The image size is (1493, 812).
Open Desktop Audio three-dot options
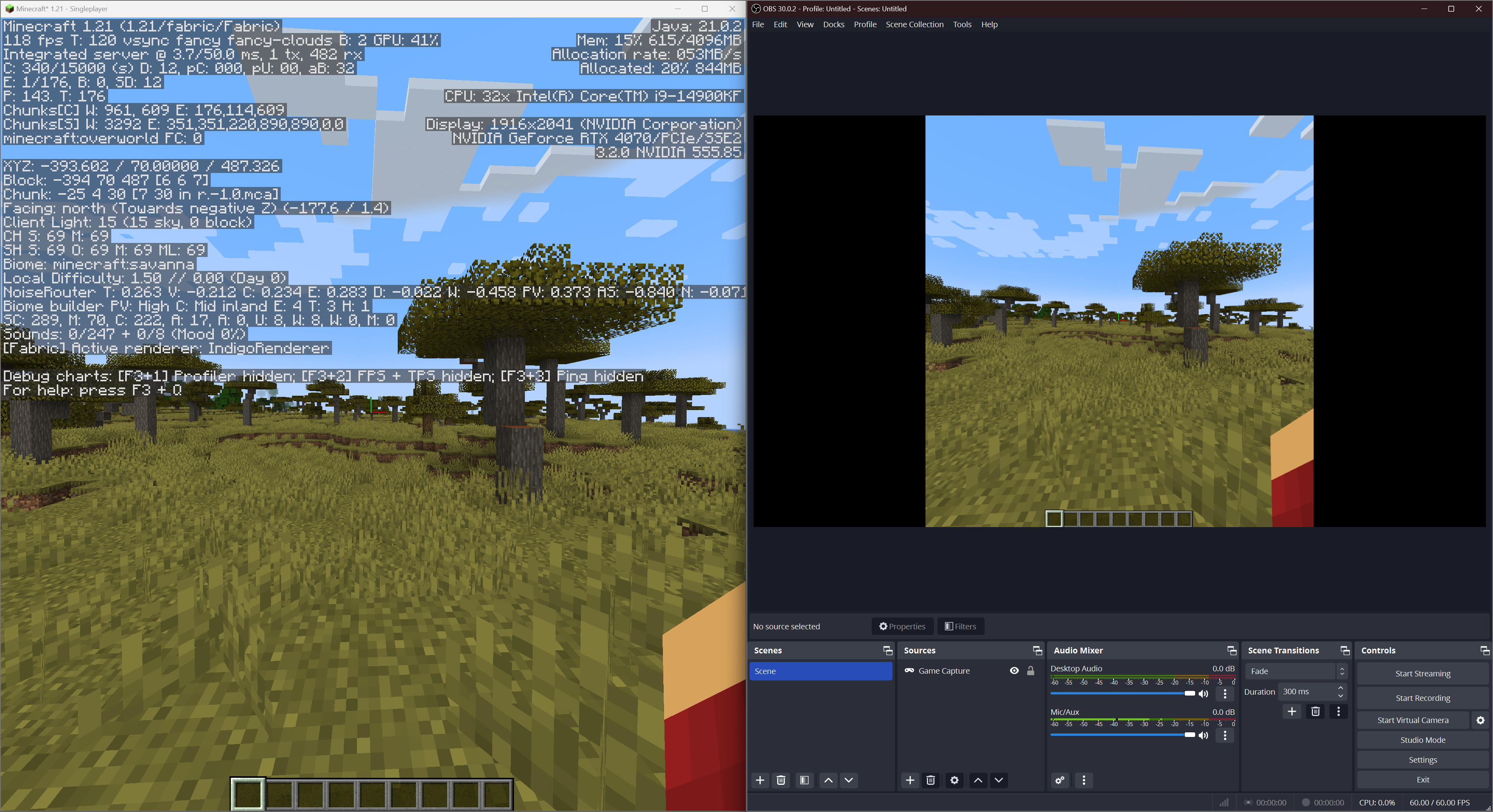click(x=1225, y=693)
